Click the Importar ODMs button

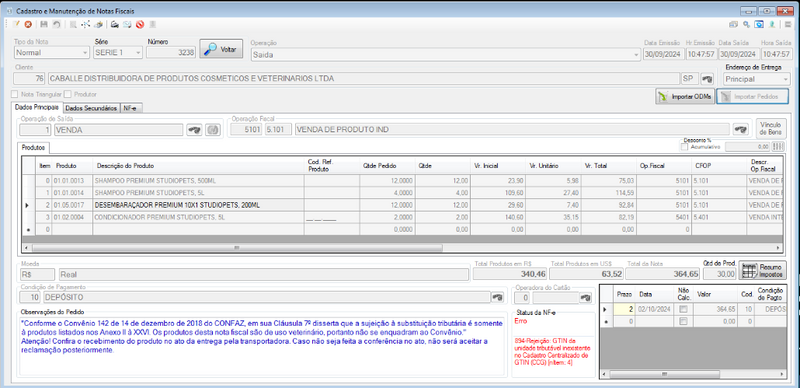(685, 96)
